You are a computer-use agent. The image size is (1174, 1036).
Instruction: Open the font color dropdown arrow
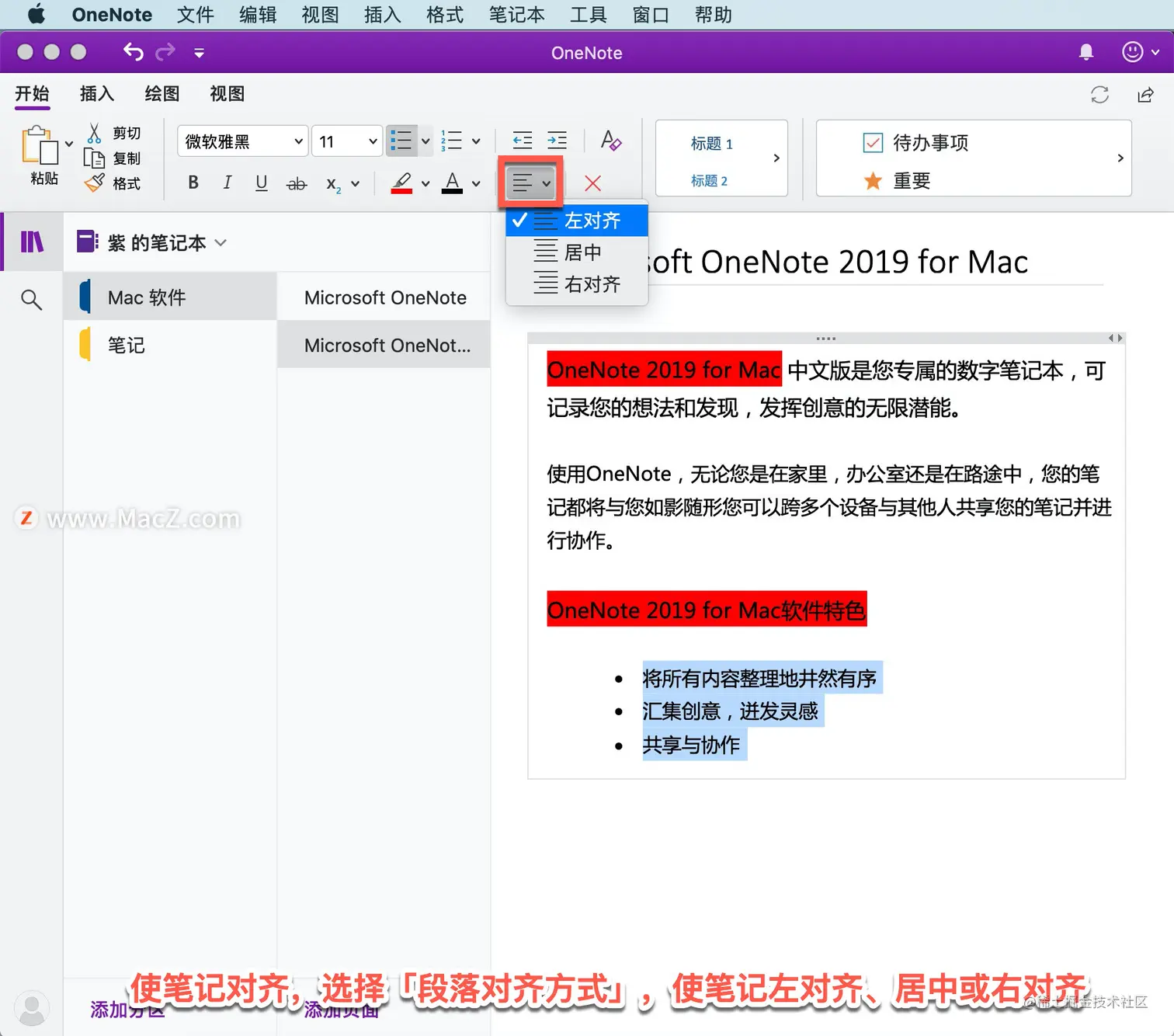coord(476,184)
